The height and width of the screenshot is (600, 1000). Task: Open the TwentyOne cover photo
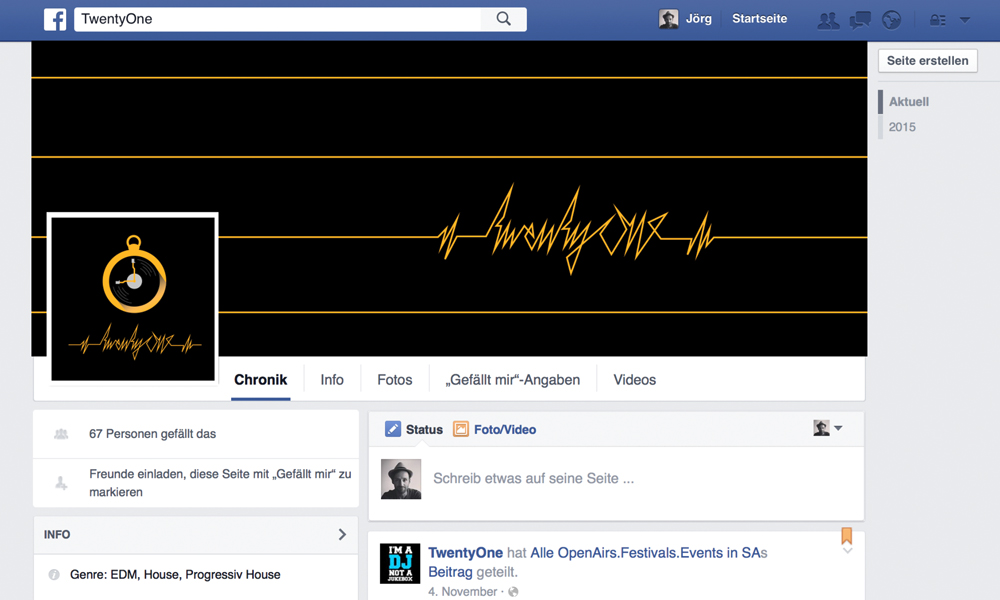(449, 198)
